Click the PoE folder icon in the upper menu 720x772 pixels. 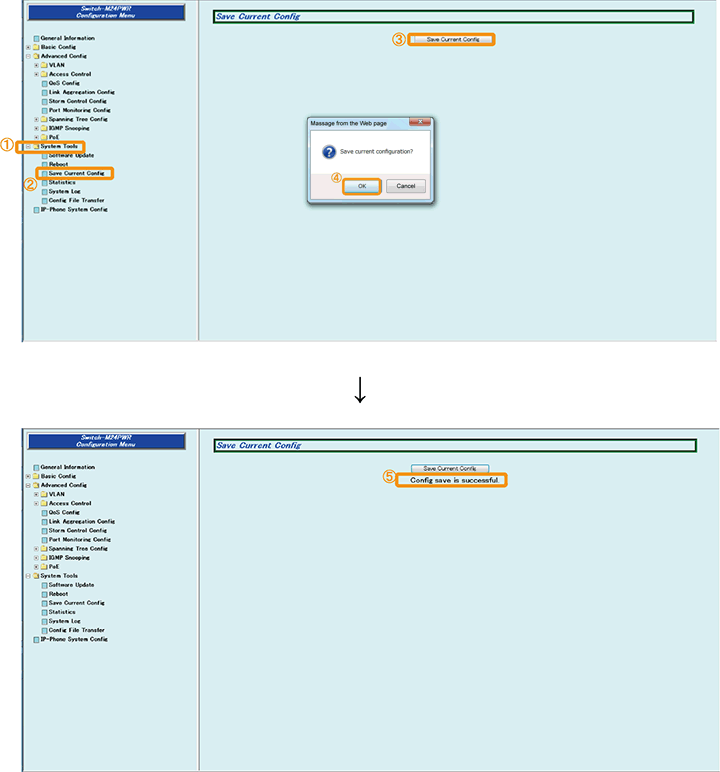click(x=44, y=137)
